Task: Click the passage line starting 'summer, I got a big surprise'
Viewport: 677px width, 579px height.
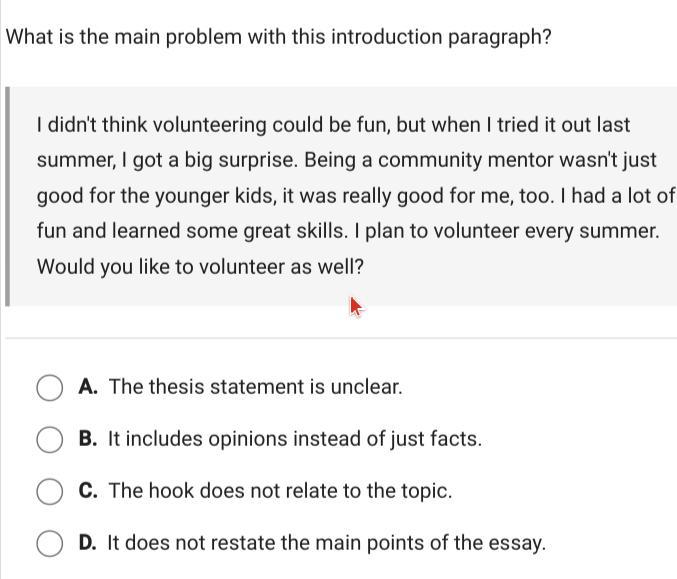Action: click(x=346, y=160)
